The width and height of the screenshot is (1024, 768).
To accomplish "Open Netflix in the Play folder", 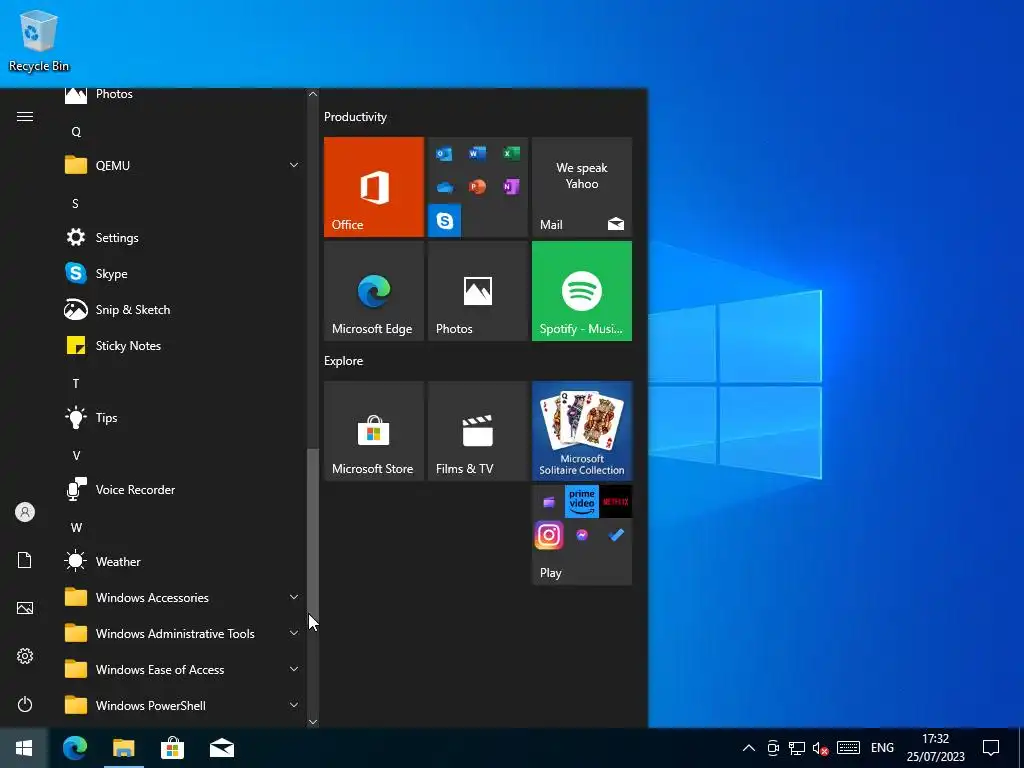I will pos(615,502).
